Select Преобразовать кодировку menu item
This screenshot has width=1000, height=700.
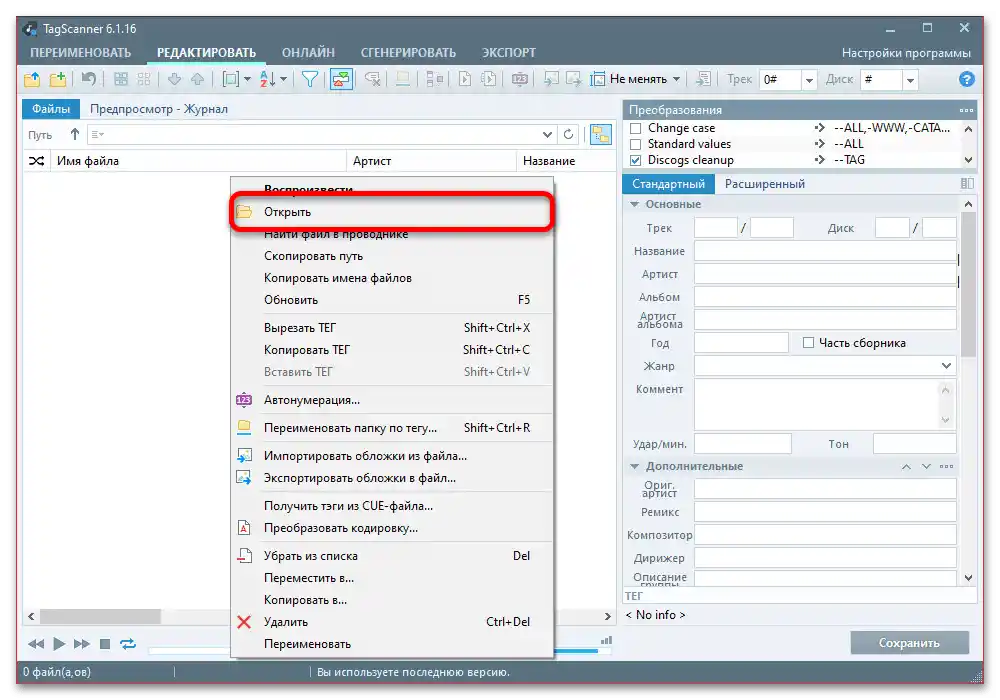(392, 528)
